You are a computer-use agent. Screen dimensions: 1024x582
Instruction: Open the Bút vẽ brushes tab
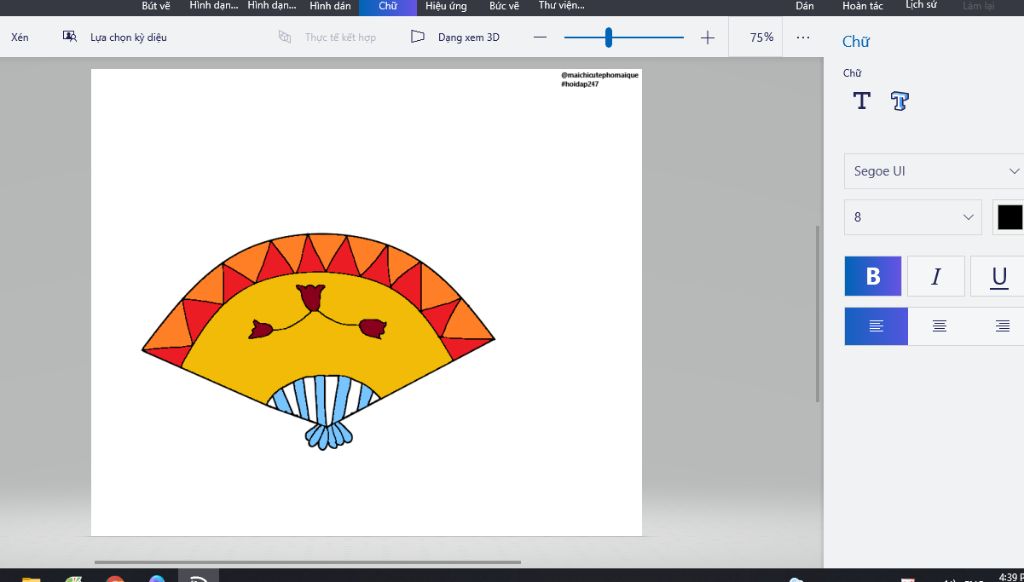[x=155, y=6]
